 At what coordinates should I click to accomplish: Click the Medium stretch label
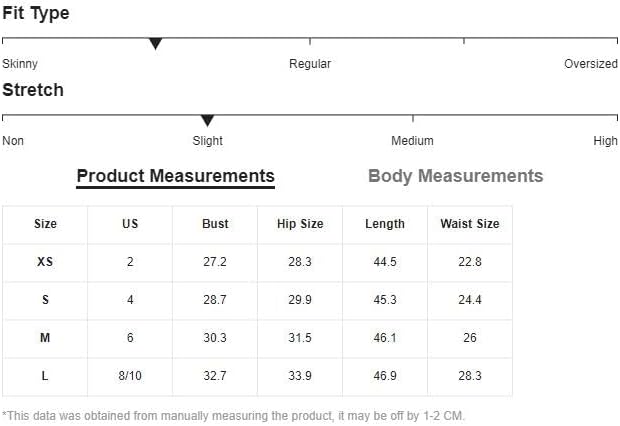tap(412, 141)
